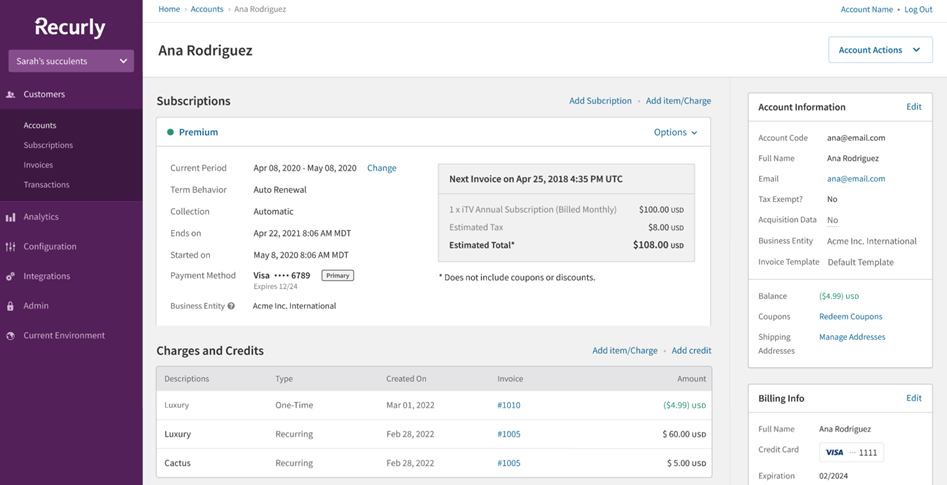This screenshot has height=485, width=947.
Task: Click the Analytics bar chart icon
Action: click(11, 217)
